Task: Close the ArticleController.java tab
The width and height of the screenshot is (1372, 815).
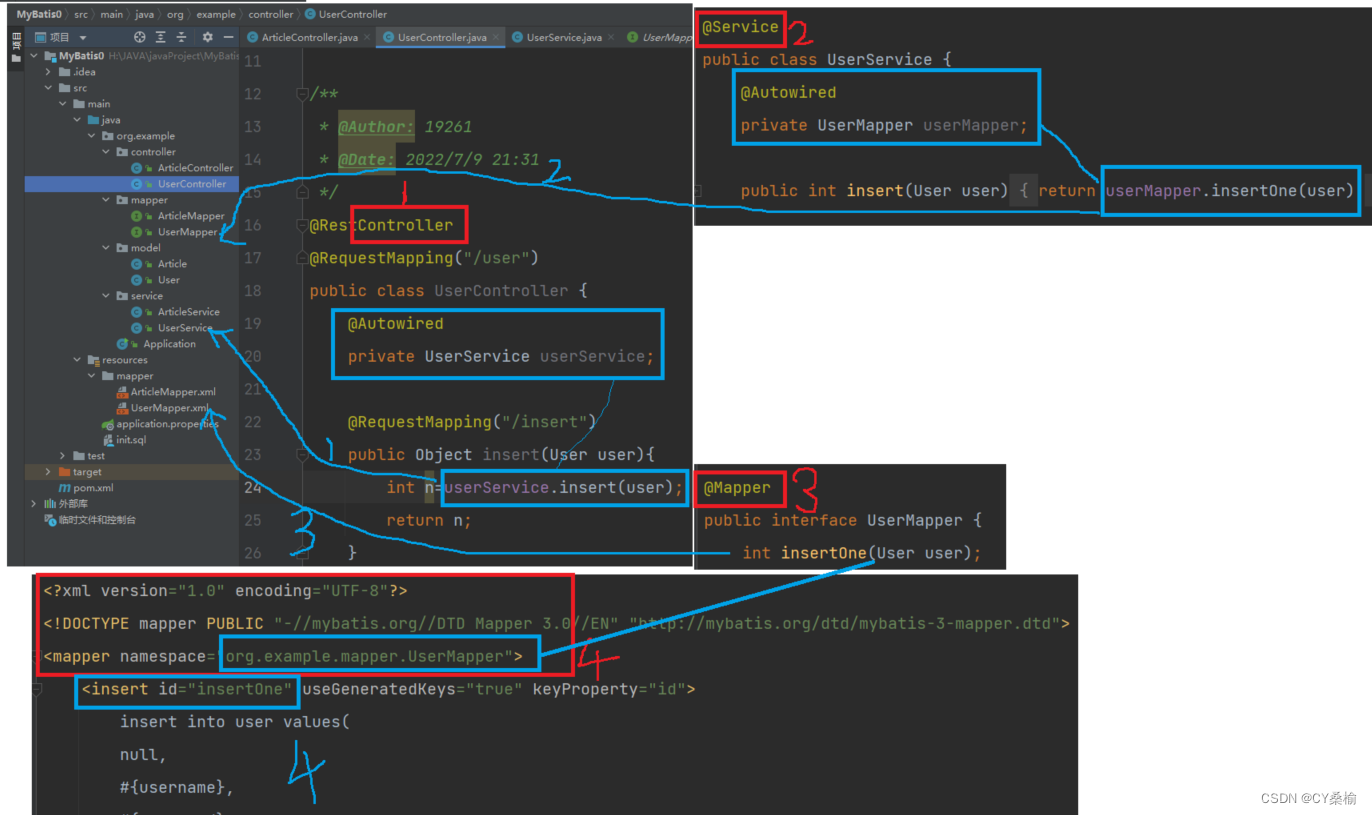Action: 368,37
